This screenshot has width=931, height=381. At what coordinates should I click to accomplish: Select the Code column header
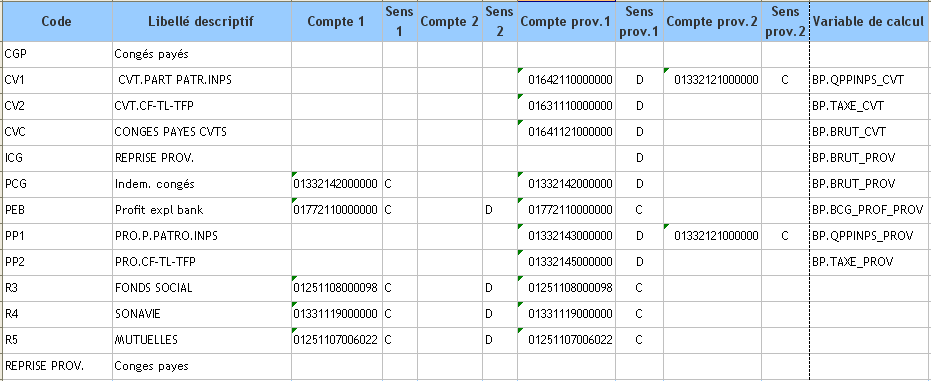(x=56, y=22)
